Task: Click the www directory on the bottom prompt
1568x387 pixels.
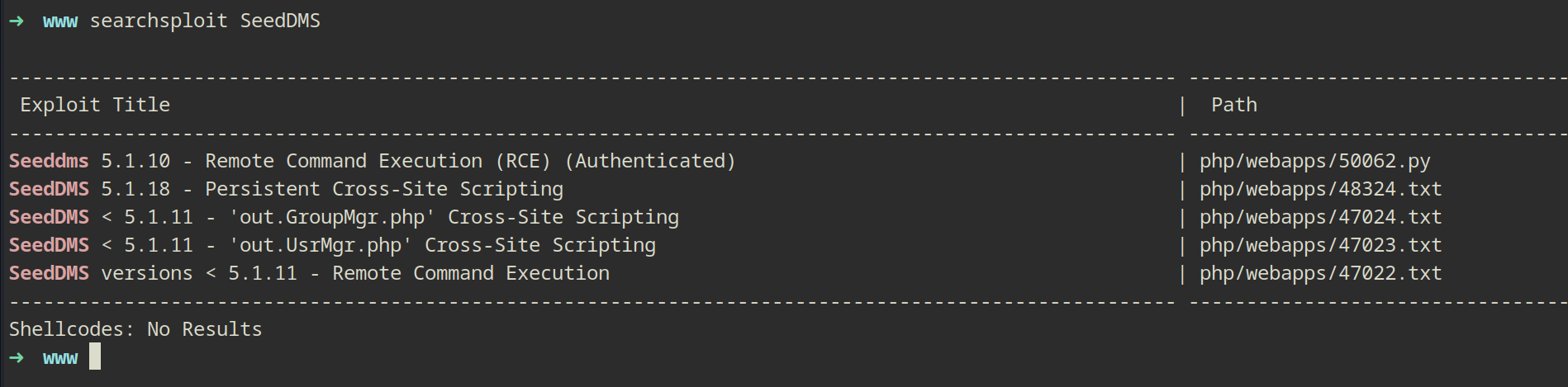Action: 60,358
